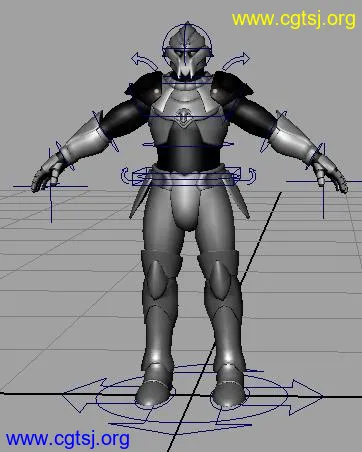The image size is (362, 452).
Task: Select the hip rotate arrow on the waist's left
Action: pyautogui.click(x=125, y=175)
